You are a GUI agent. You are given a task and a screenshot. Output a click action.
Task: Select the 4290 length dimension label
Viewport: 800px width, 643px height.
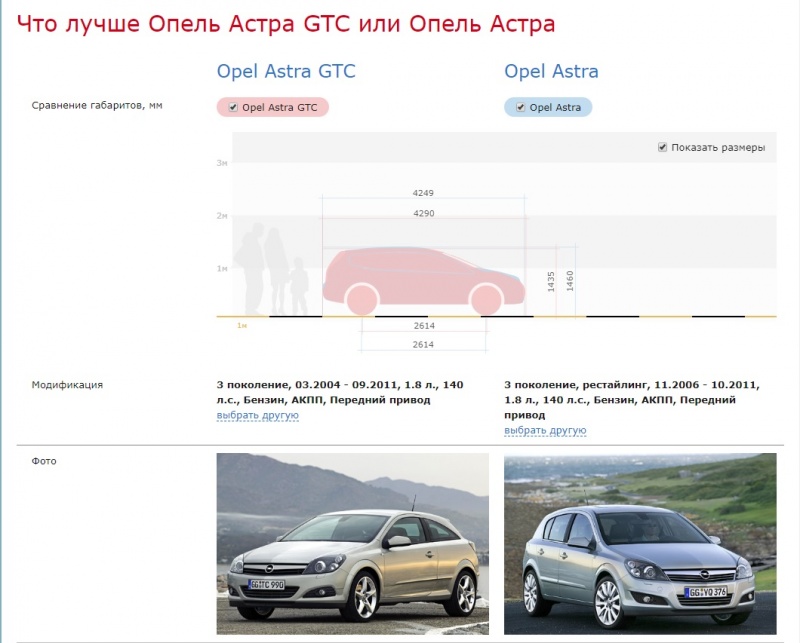423,213
